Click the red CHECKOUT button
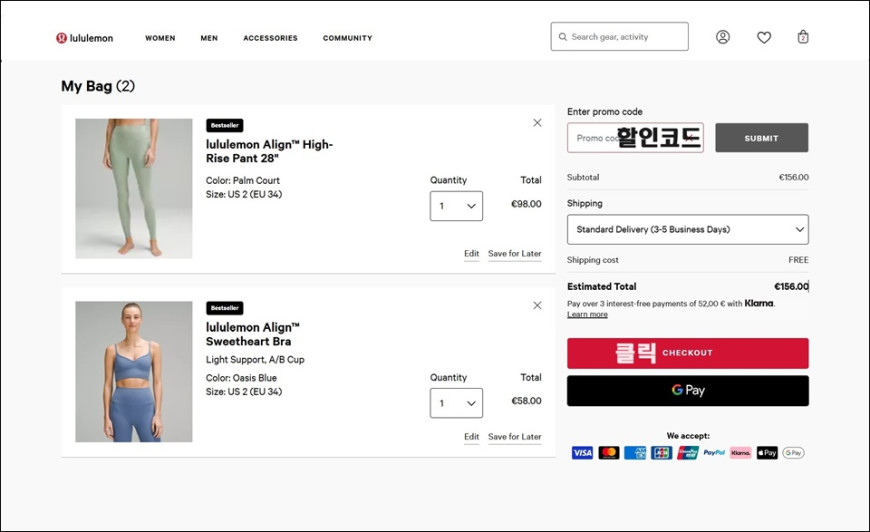This screenshot has width=870, height=532. (687, 353)
